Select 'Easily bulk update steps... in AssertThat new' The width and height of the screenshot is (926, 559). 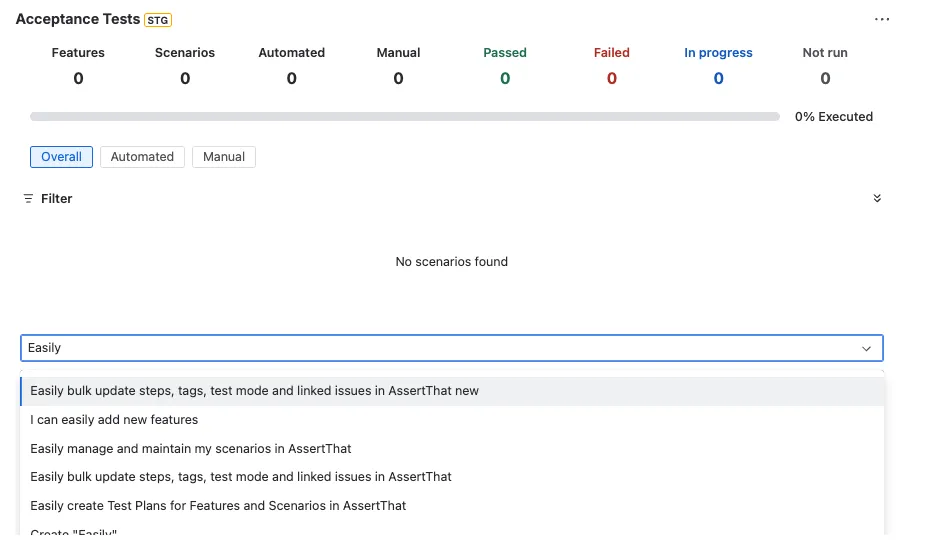point(452,391)
